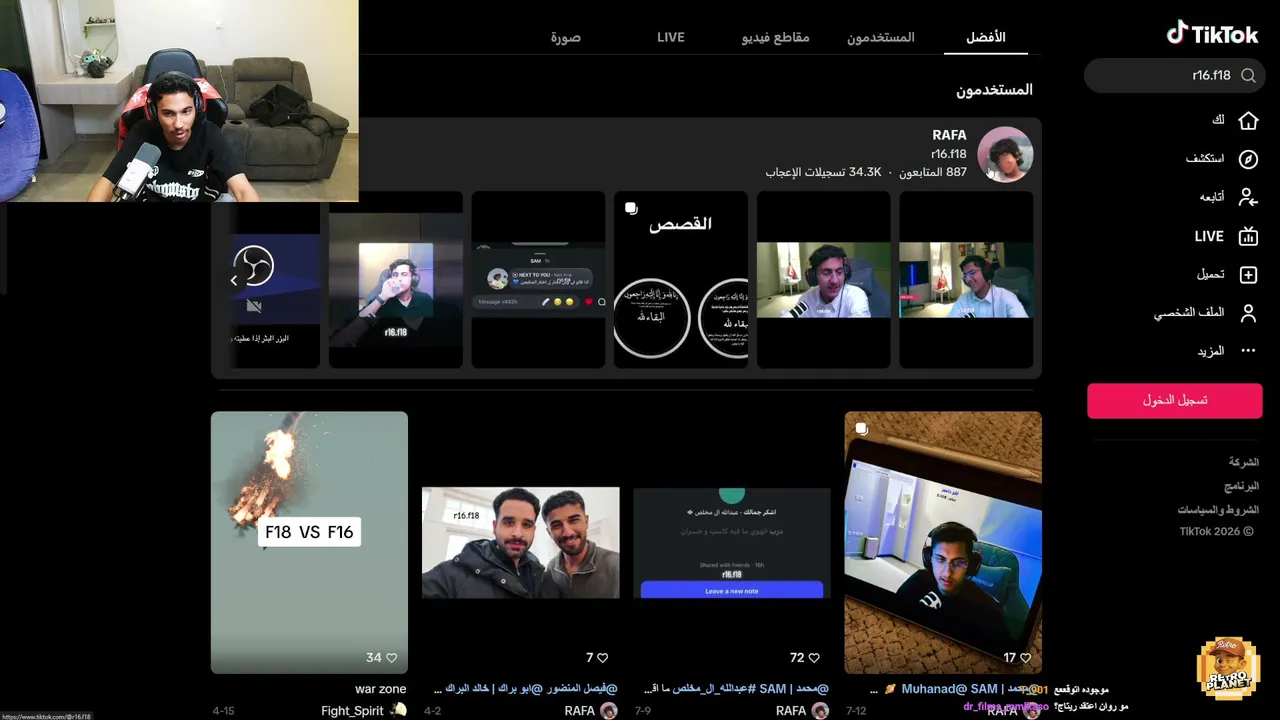Switch to the LIVE results tab
Screen dimensions: 1280x720
pyautogui.click(x=671, y=37)
